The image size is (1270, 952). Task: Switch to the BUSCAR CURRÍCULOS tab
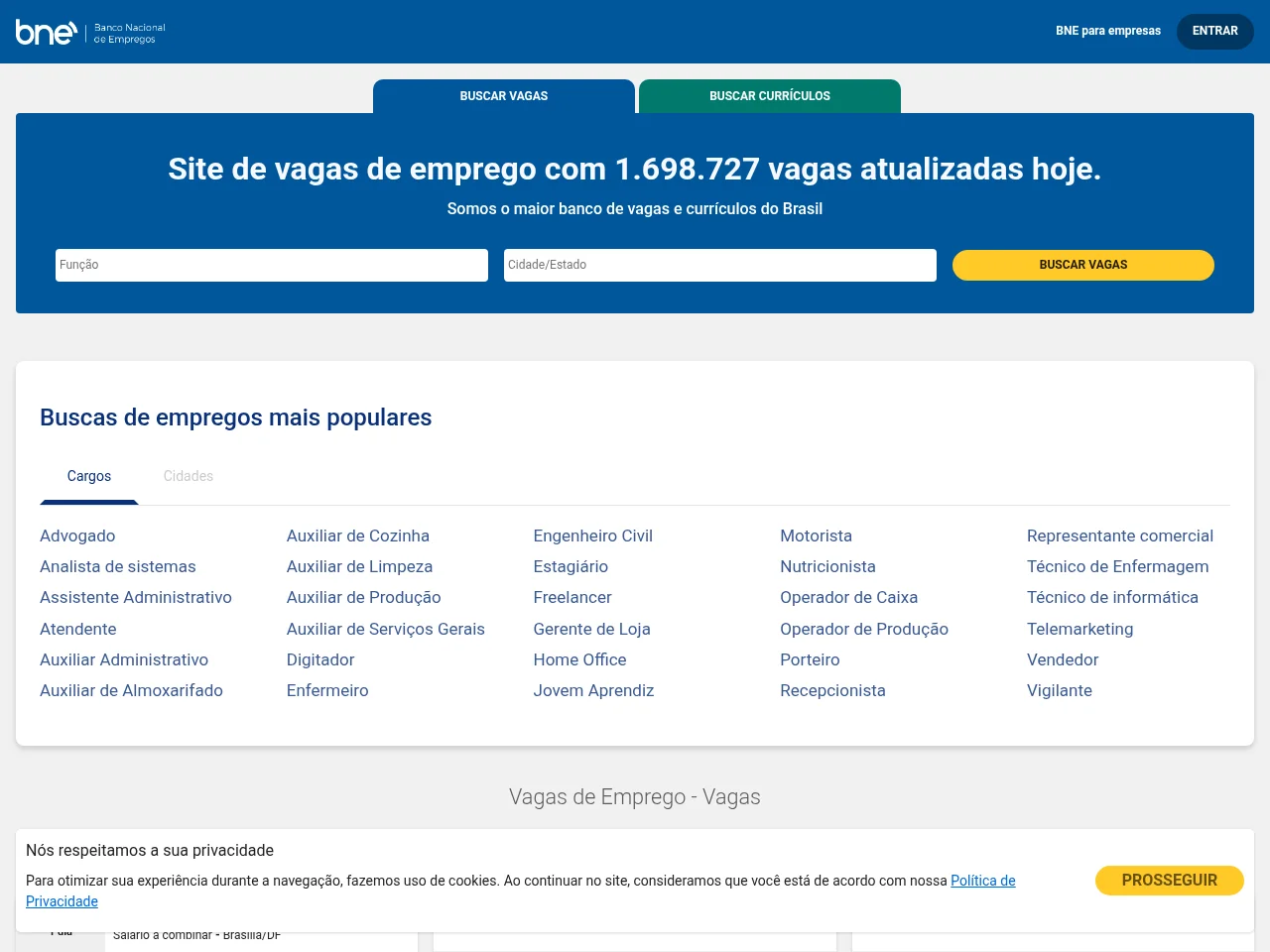point(770,96)
